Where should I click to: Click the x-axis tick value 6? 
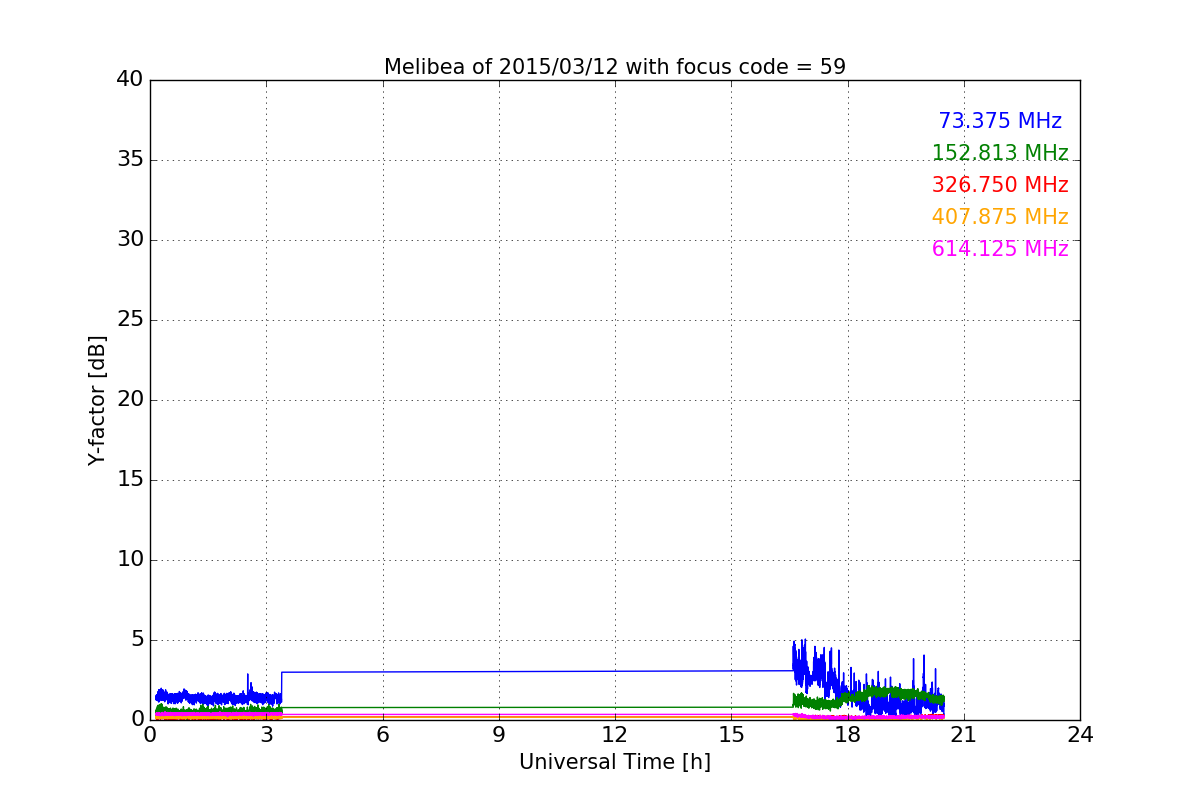point(383,734)
